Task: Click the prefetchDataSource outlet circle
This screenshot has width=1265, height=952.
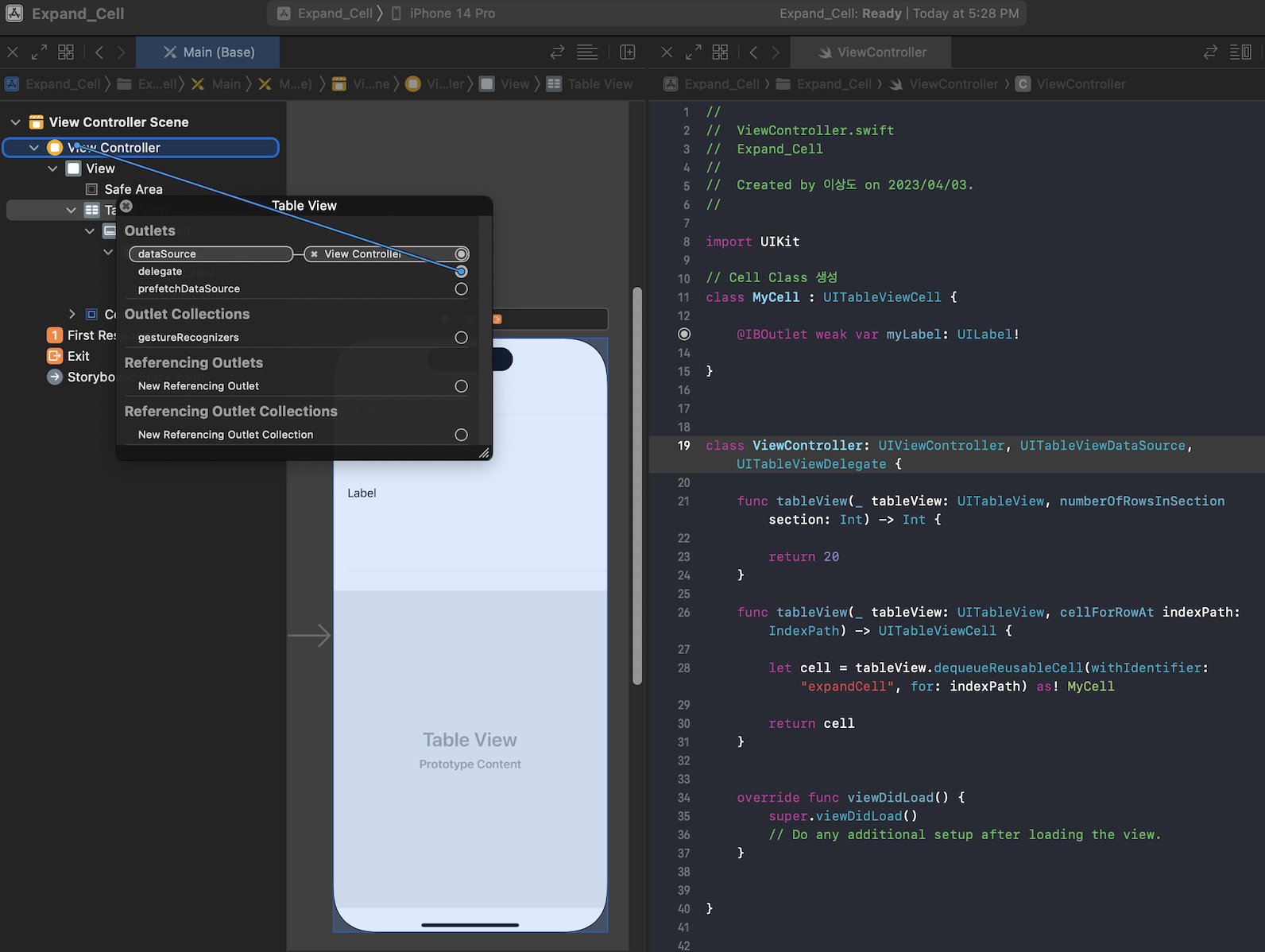Action: coord(461,289)
